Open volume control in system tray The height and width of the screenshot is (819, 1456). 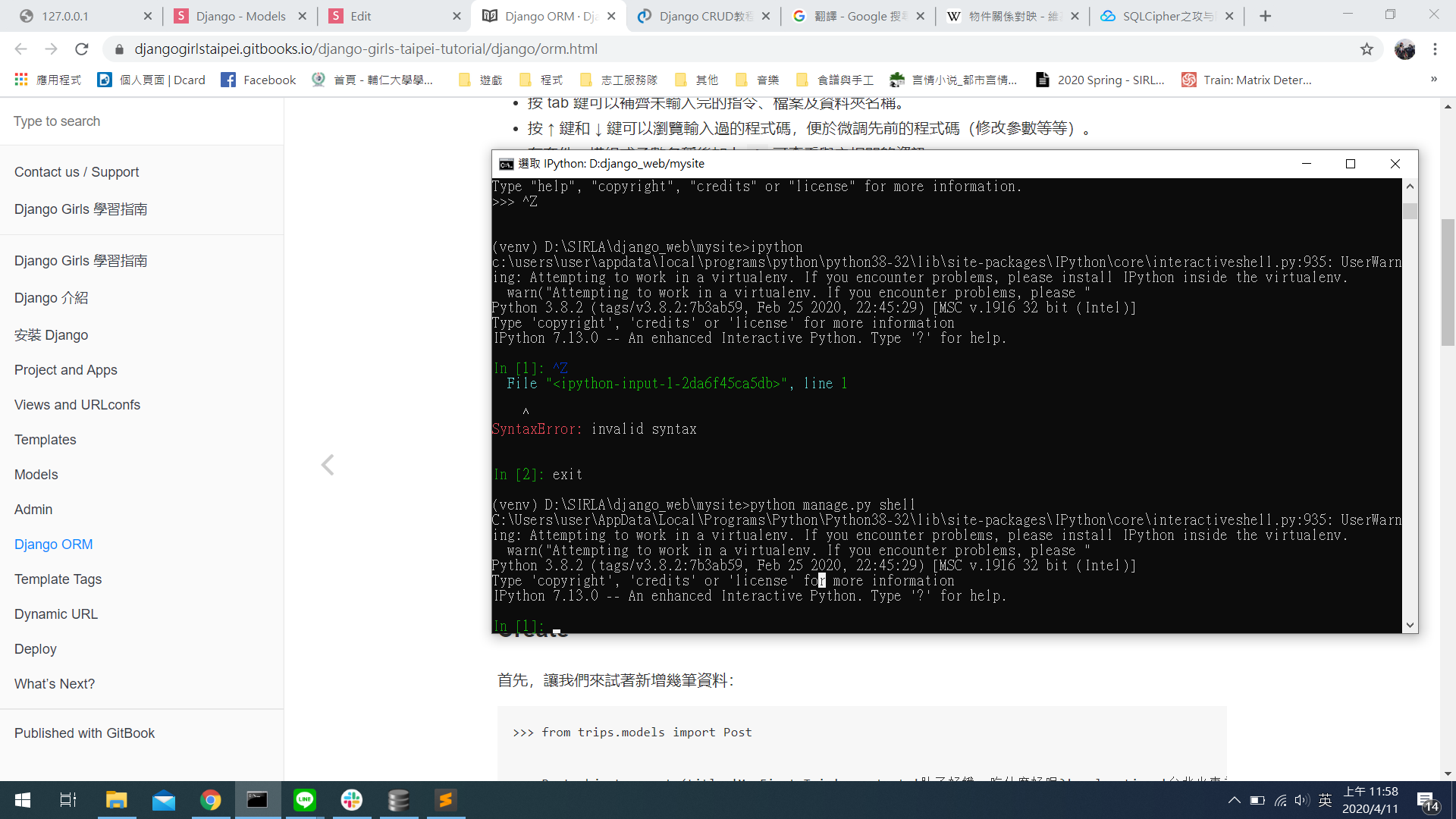1302,800
